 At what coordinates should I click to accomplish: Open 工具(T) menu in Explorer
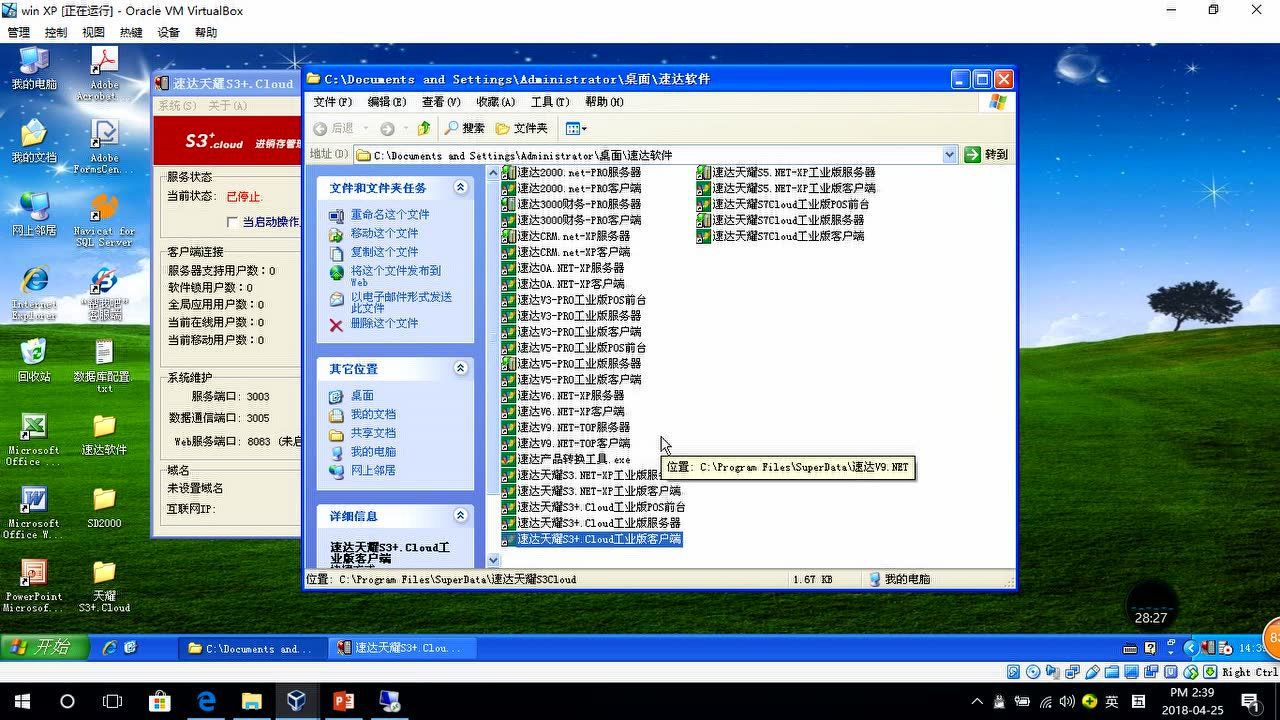550,102
